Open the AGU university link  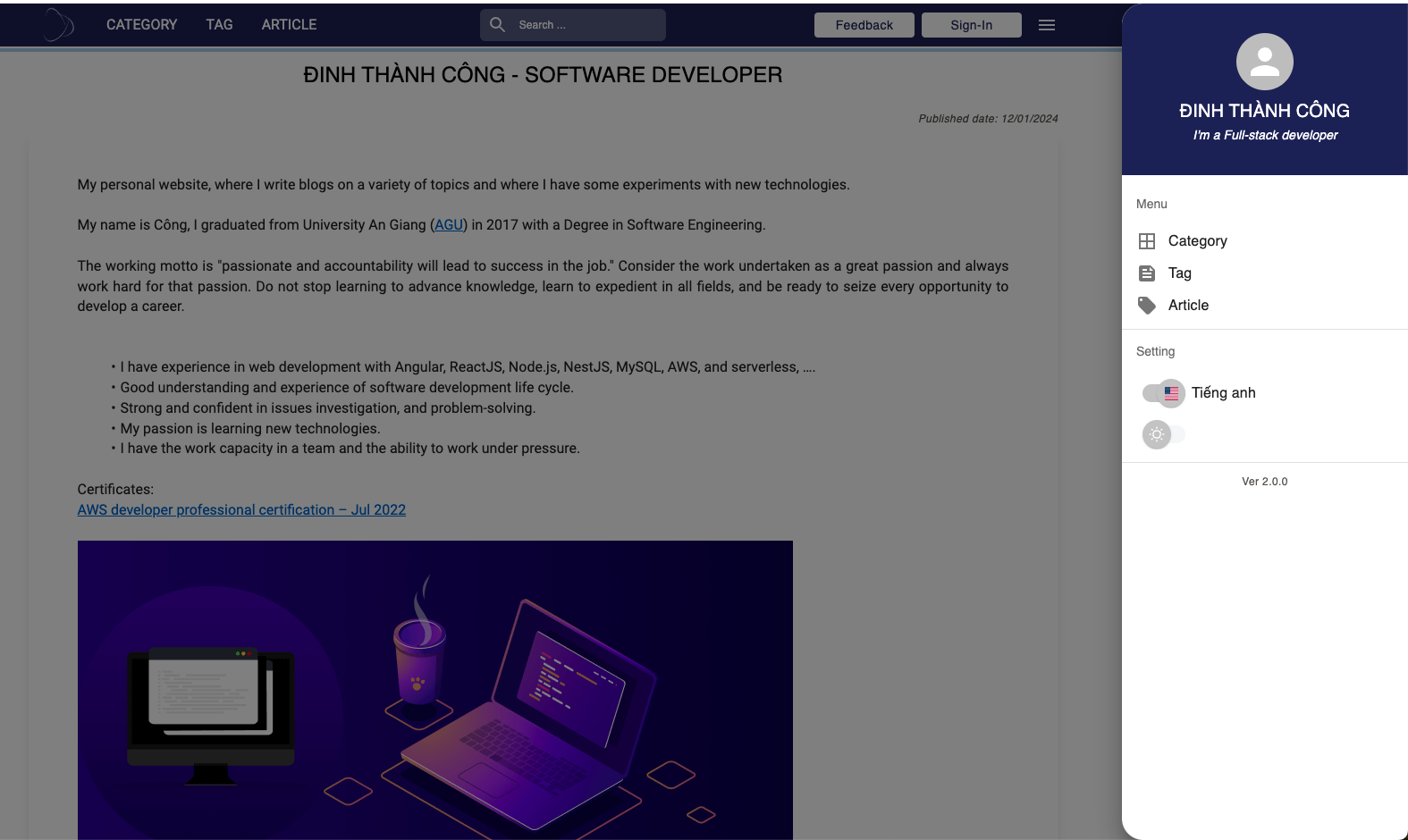[x=449, y=225]
